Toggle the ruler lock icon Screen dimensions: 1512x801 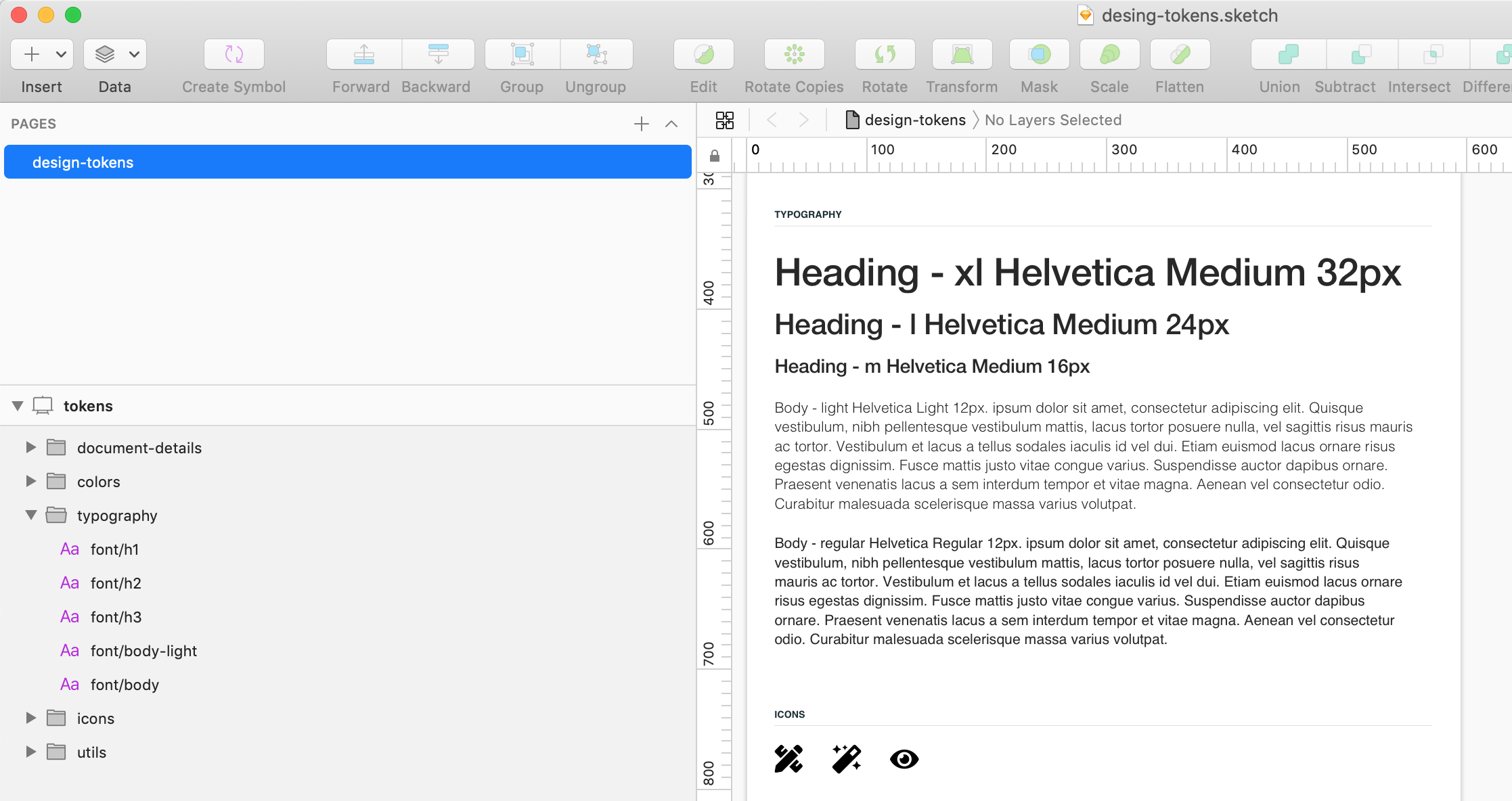click(714, 156)
